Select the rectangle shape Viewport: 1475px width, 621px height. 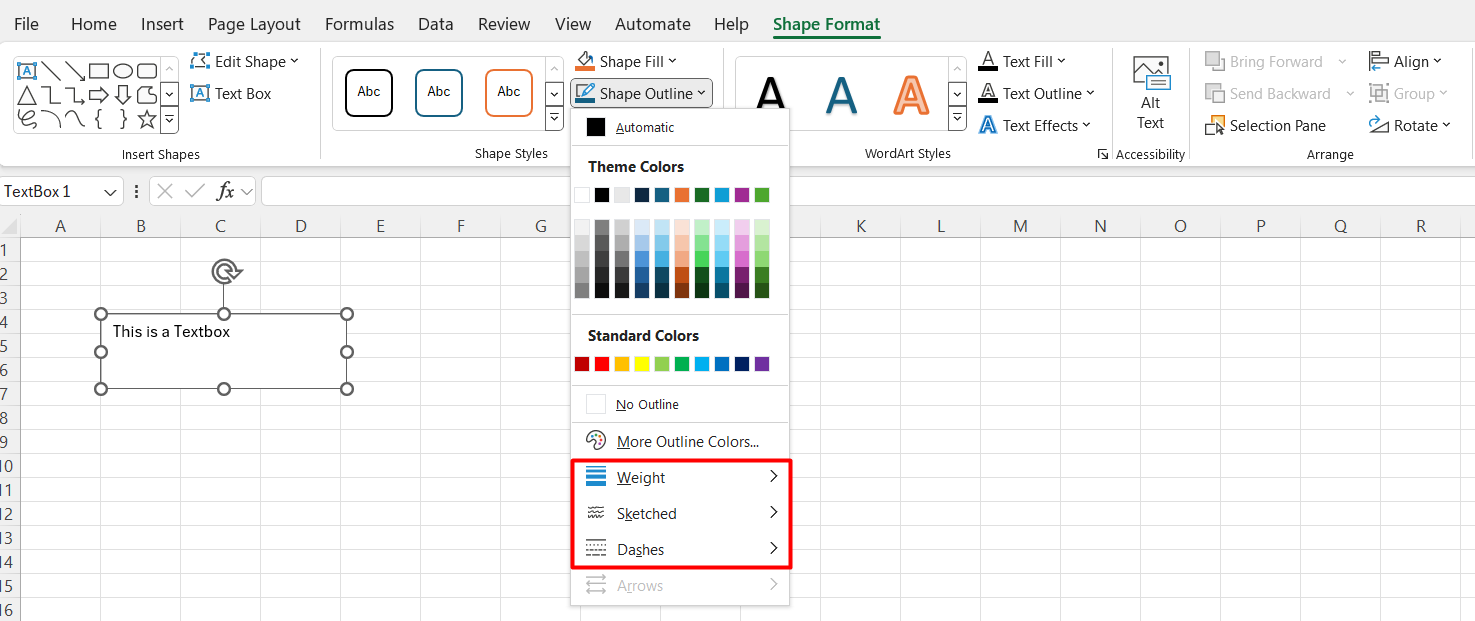click(x=99, y=71)
